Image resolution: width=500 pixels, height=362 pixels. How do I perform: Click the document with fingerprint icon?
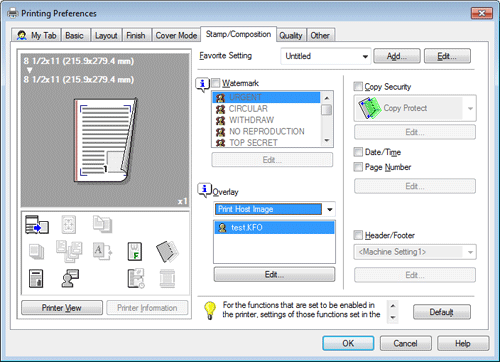tap(36, 279)
